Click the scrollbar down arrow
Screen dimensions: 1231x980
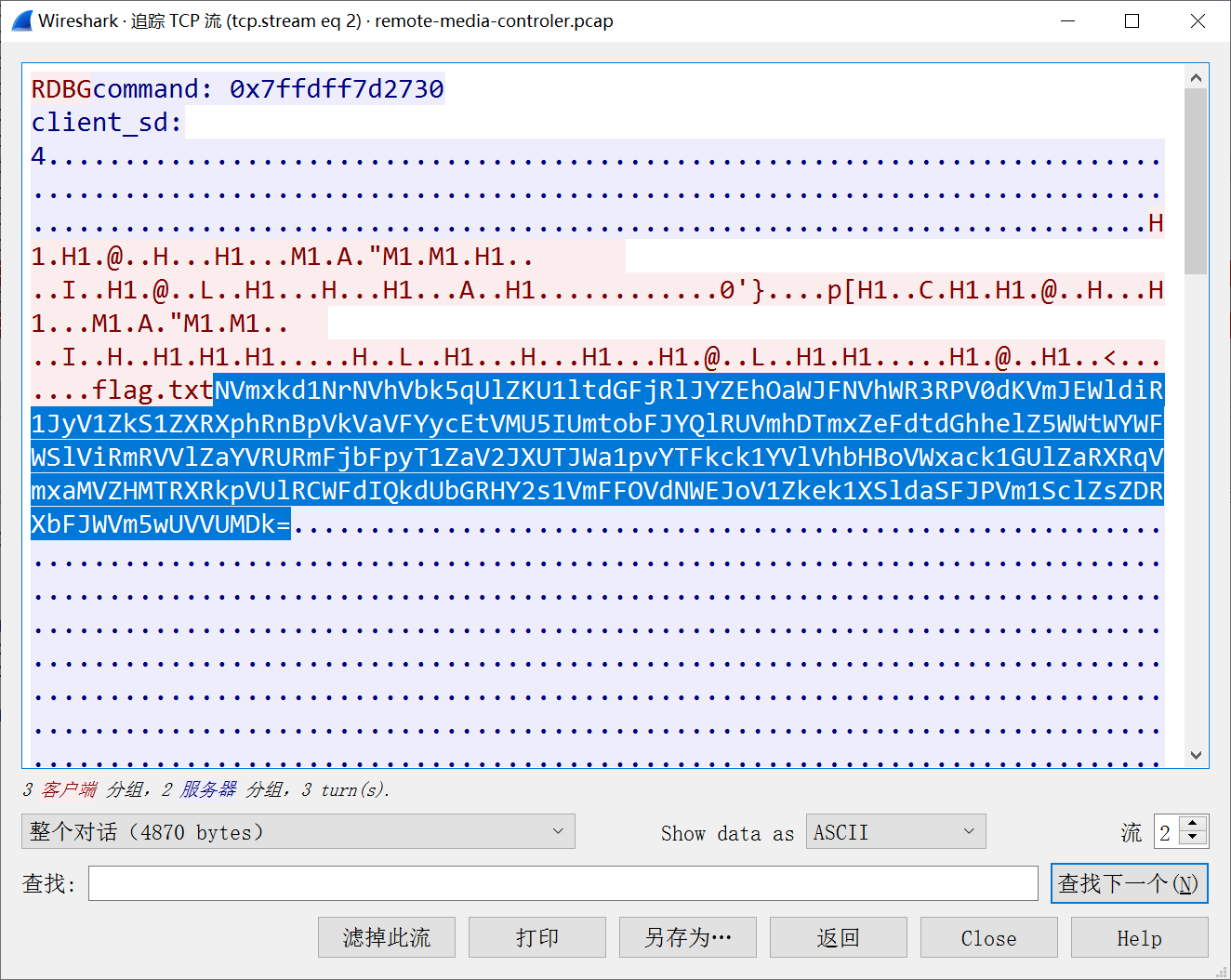coord(1196,755)
